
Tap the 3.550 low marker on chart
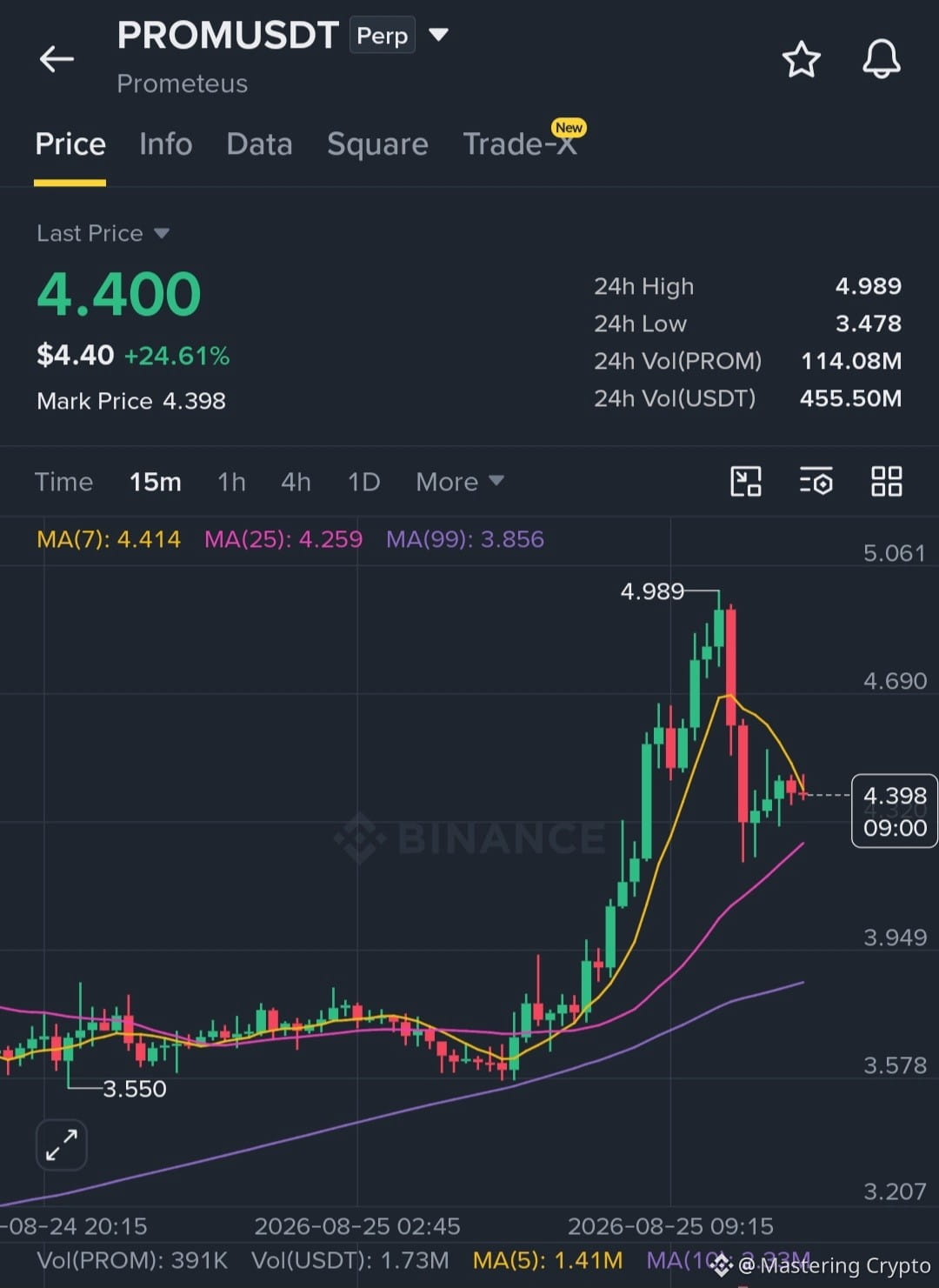pos(135,1089)
